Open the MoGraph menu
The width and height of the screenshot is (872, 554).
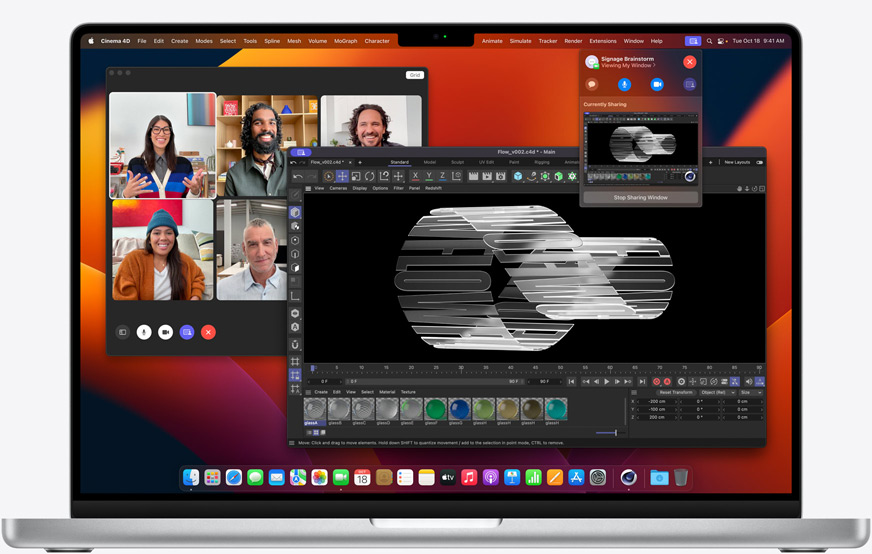click(x=345, y=41)
